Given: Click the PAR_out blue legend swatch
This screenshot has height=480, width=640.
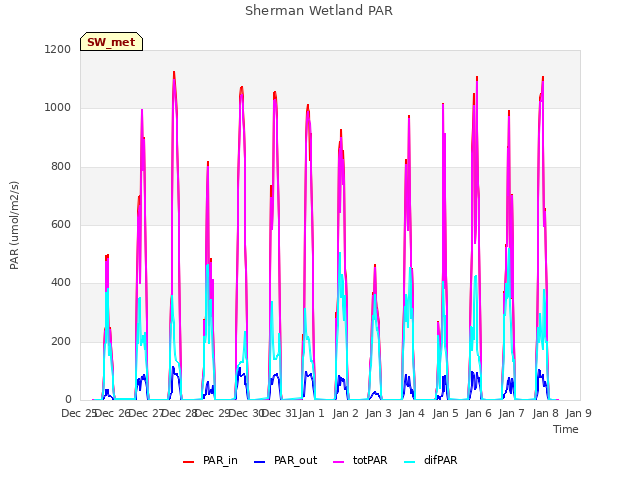Looking at the screenshot, I should point(260,461).
